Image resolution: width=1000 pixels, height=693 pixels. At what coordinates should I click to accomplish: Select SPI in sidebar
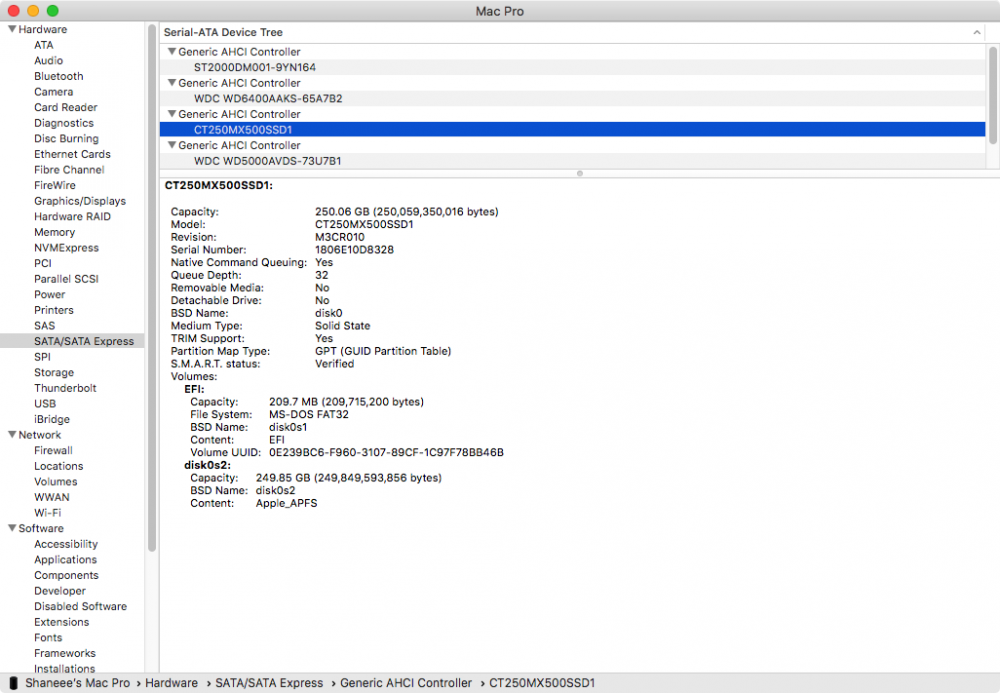coord(42,357)
